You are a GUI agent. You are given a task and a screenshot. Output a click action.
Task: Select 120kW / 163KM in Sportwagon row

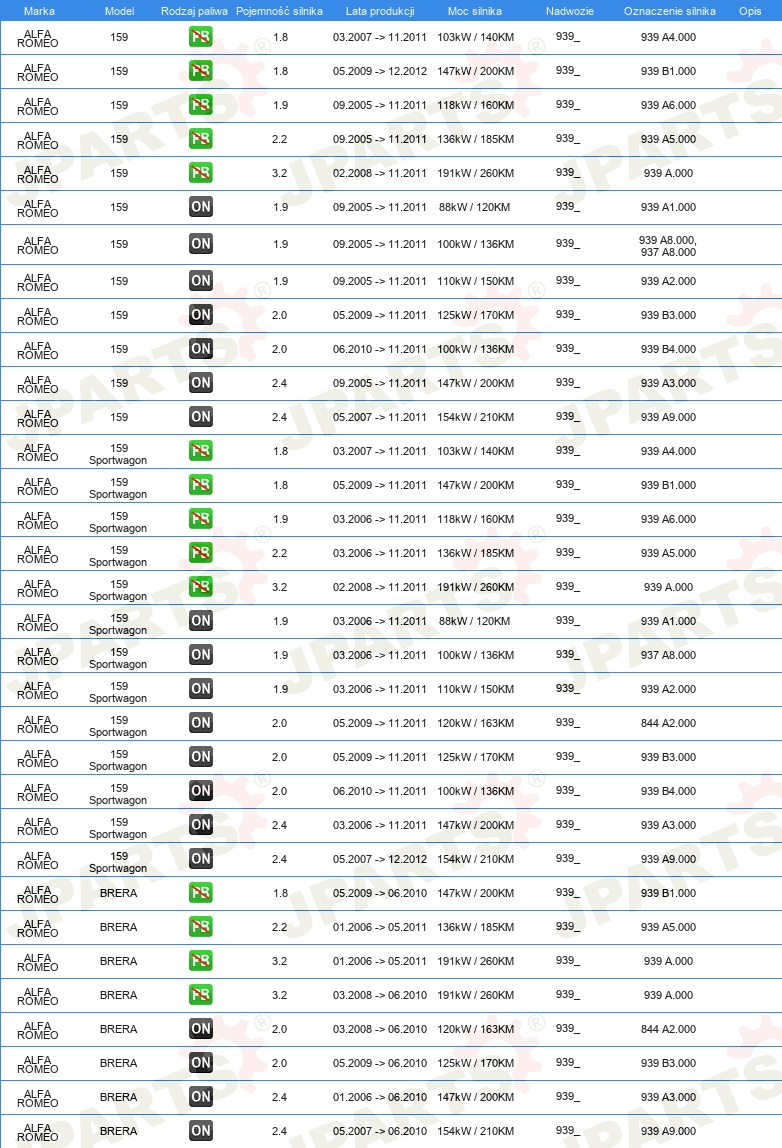476,723
